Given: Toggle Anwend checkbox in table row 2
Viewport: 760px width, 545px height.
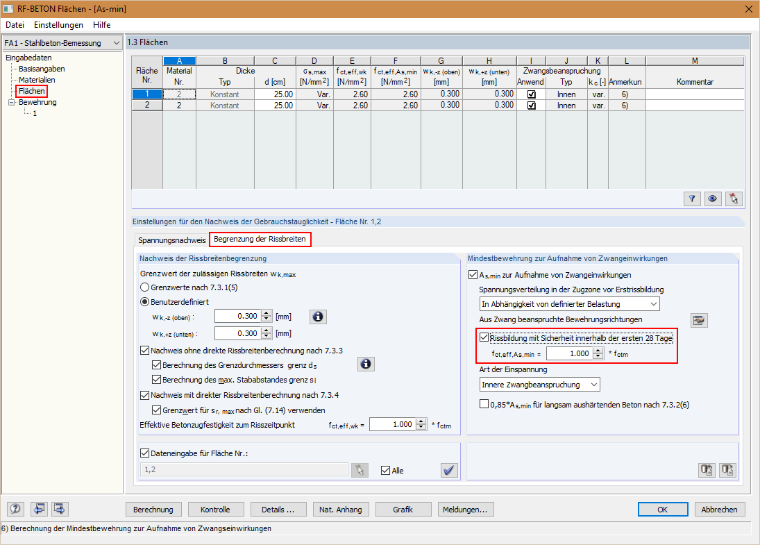Looking at the screenshot, I should click(531, 105).
